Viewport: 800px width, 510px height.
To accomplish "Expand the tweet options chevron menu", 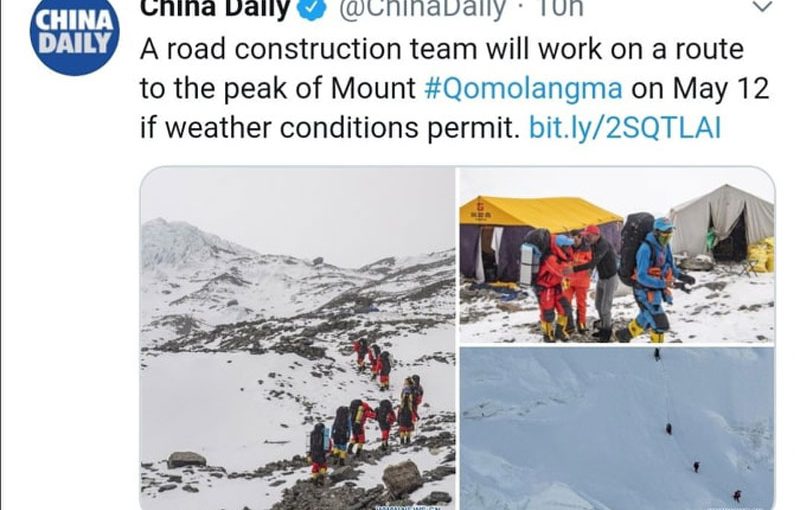I will [763, 6].
